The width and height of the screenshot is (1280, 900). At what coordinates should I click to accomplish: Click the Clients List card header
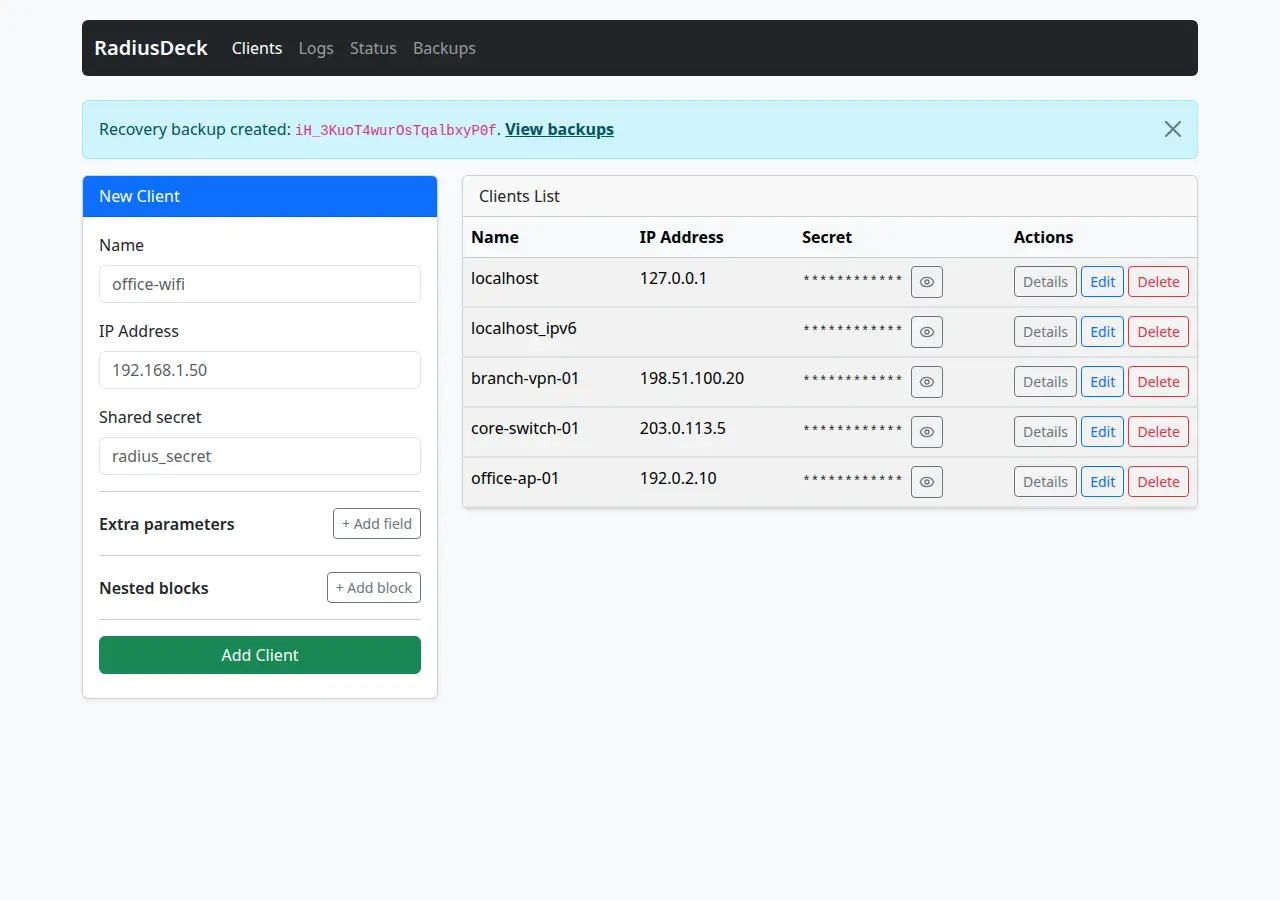pos(830,196)
